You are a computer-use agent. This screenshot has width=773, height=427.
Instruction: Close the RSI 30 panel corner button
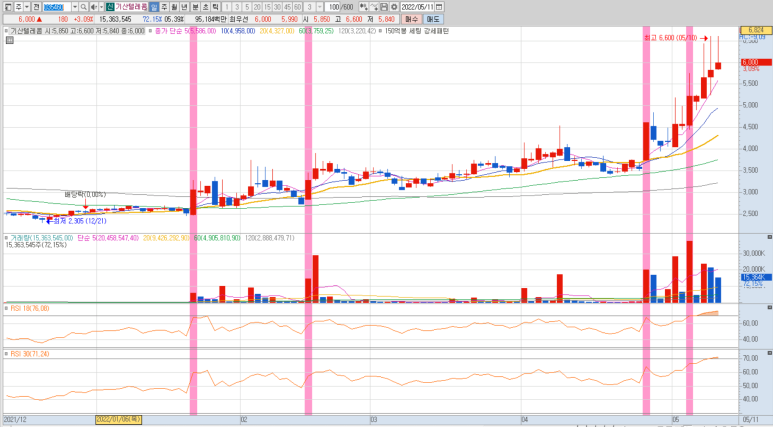click(x=769, y=353)
